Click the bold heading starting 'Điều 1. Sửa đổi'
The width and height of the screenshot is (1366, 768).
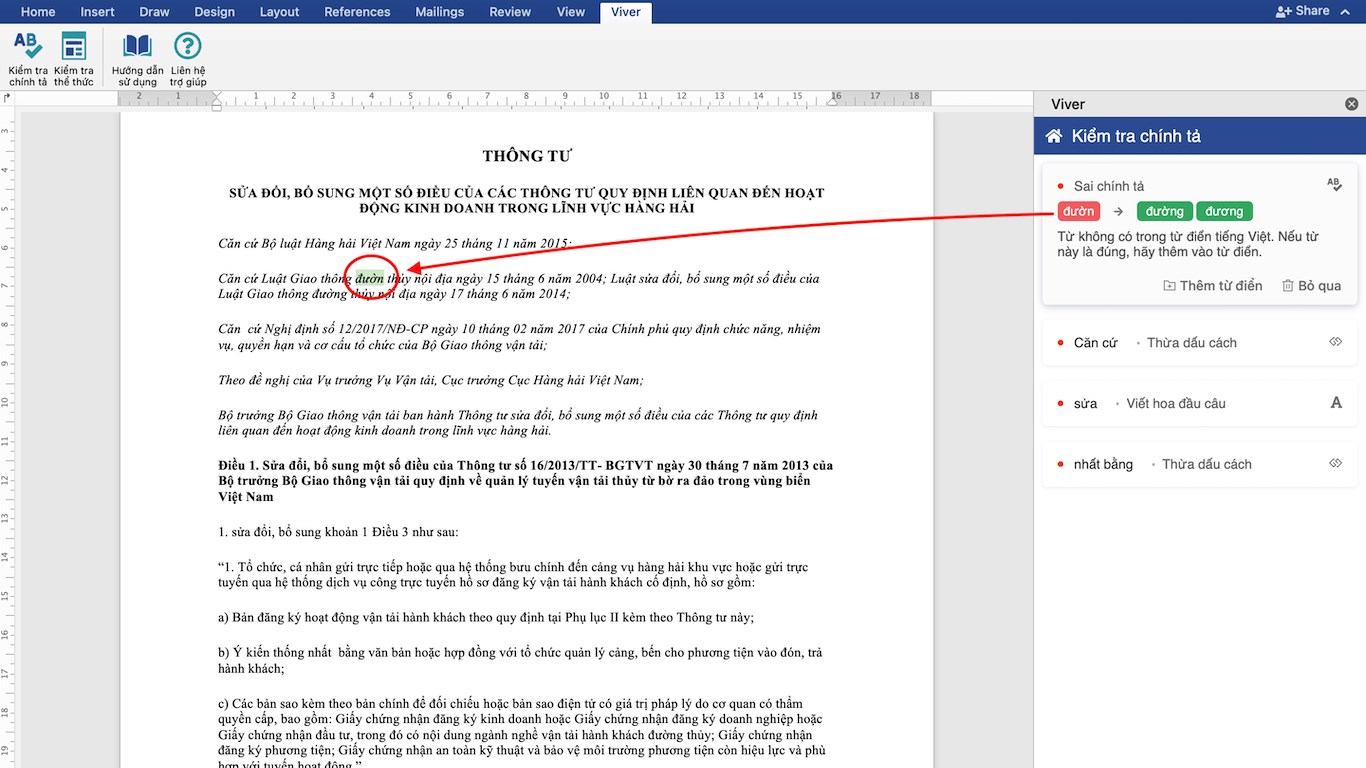pos(526,481)
